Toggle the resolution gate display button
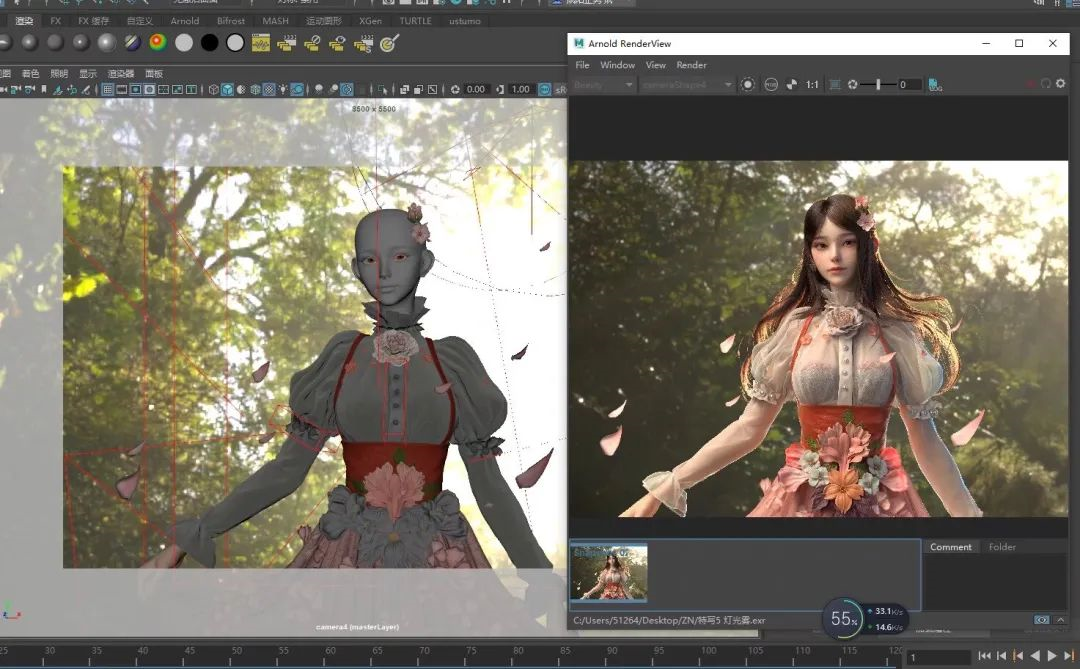 click(x=136, y=90)
